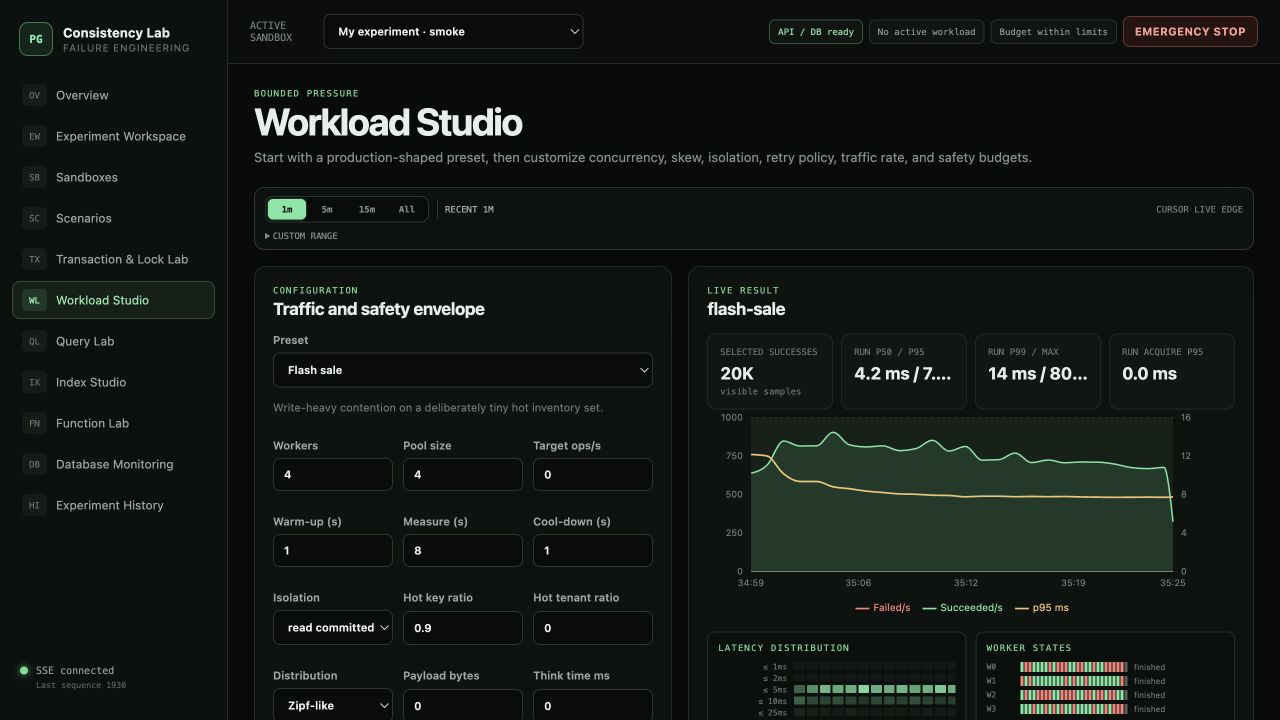Image resolution: width=1280 pixels, height=720 pixels.
Task: Click the green SSE connected status dot
Action: 24,670
